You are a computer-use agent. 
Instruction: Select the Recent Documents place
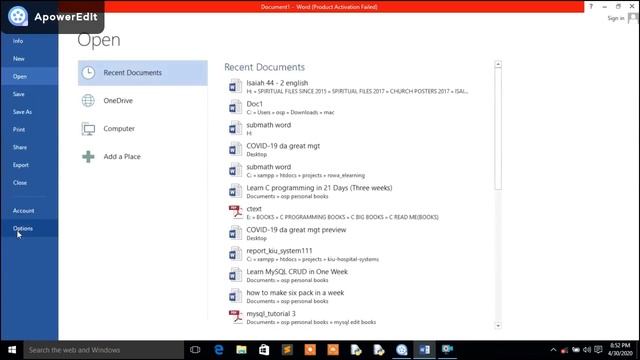[x=142, y=73]
